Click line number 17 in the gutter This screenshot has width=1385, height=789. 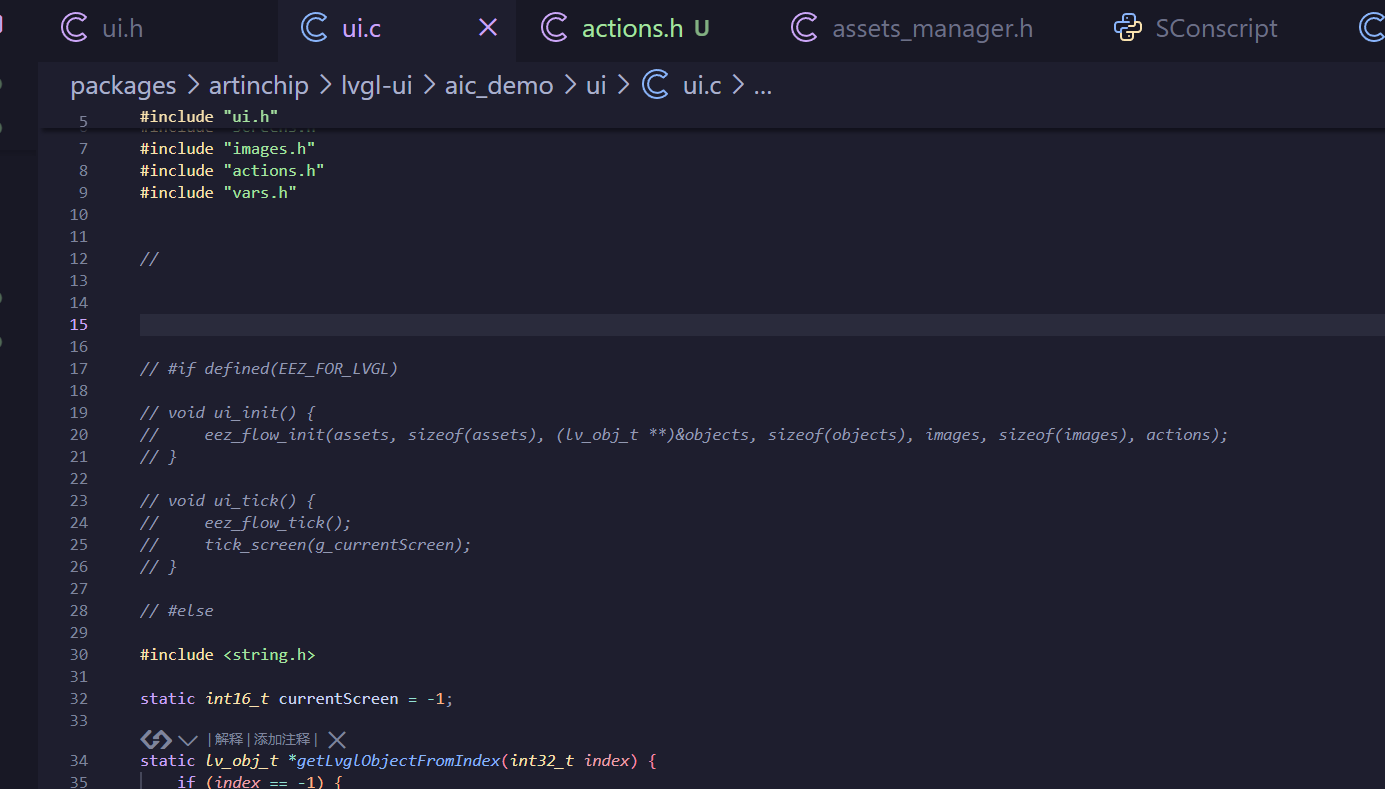[79, 368]
